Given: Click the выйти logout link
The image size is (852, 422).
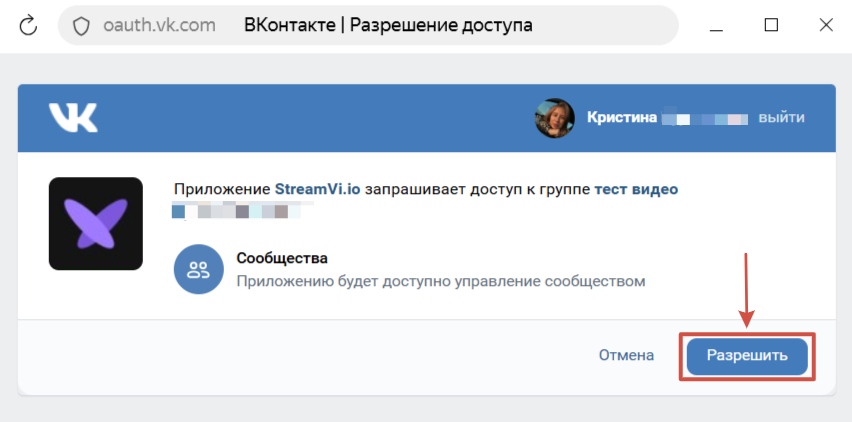Looking at the screenshot, I should (781, 118).
